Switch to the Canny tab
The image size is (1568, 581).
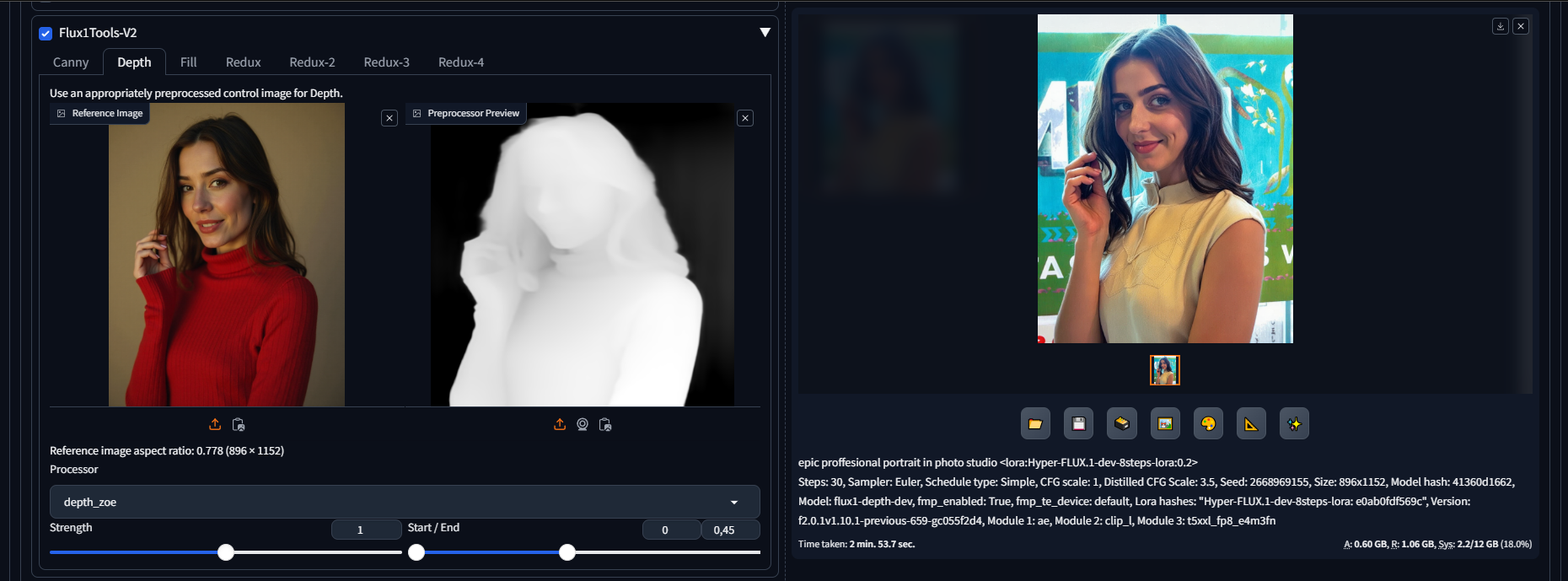coord(71,62)
